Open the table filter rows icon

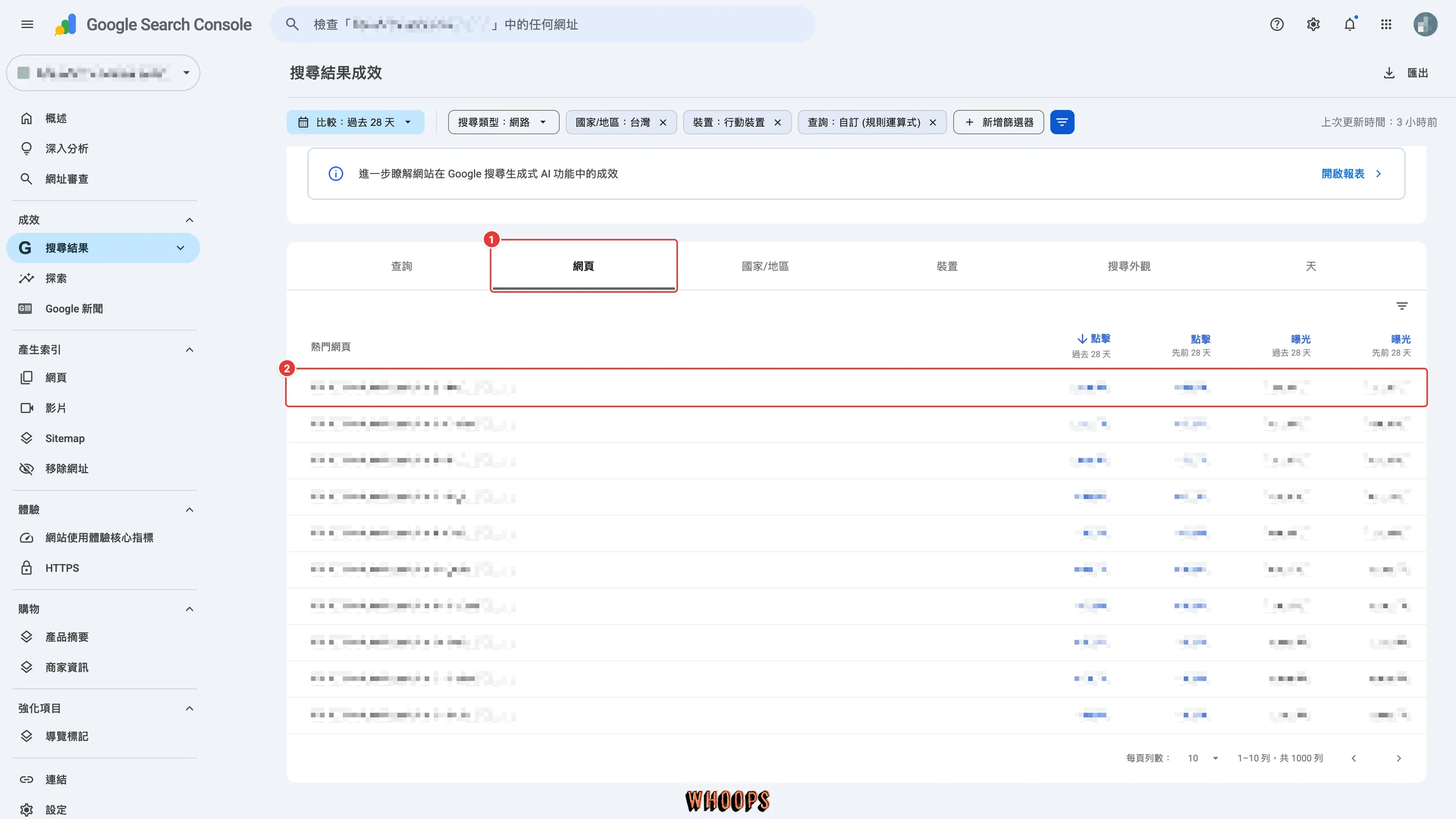1402,306
